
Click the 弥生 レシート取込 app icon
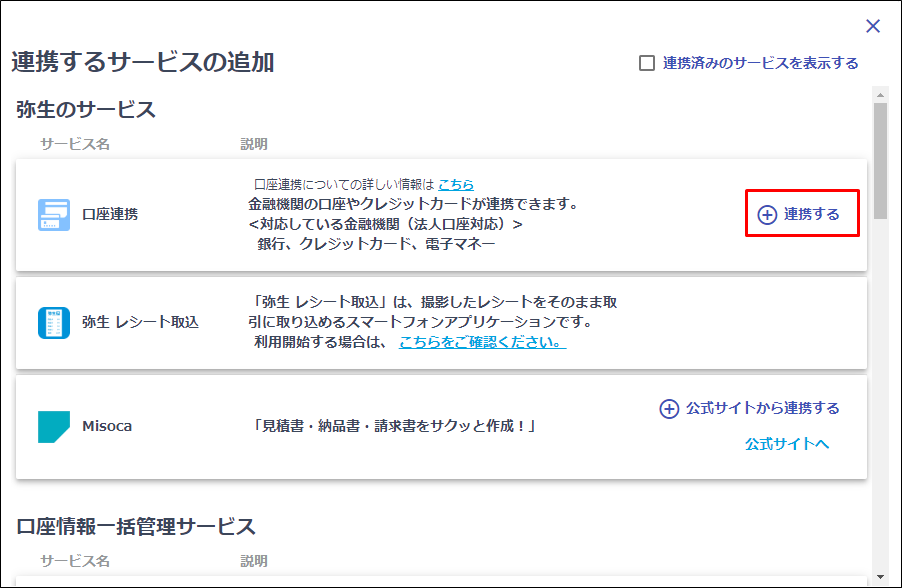coord(54,323)
